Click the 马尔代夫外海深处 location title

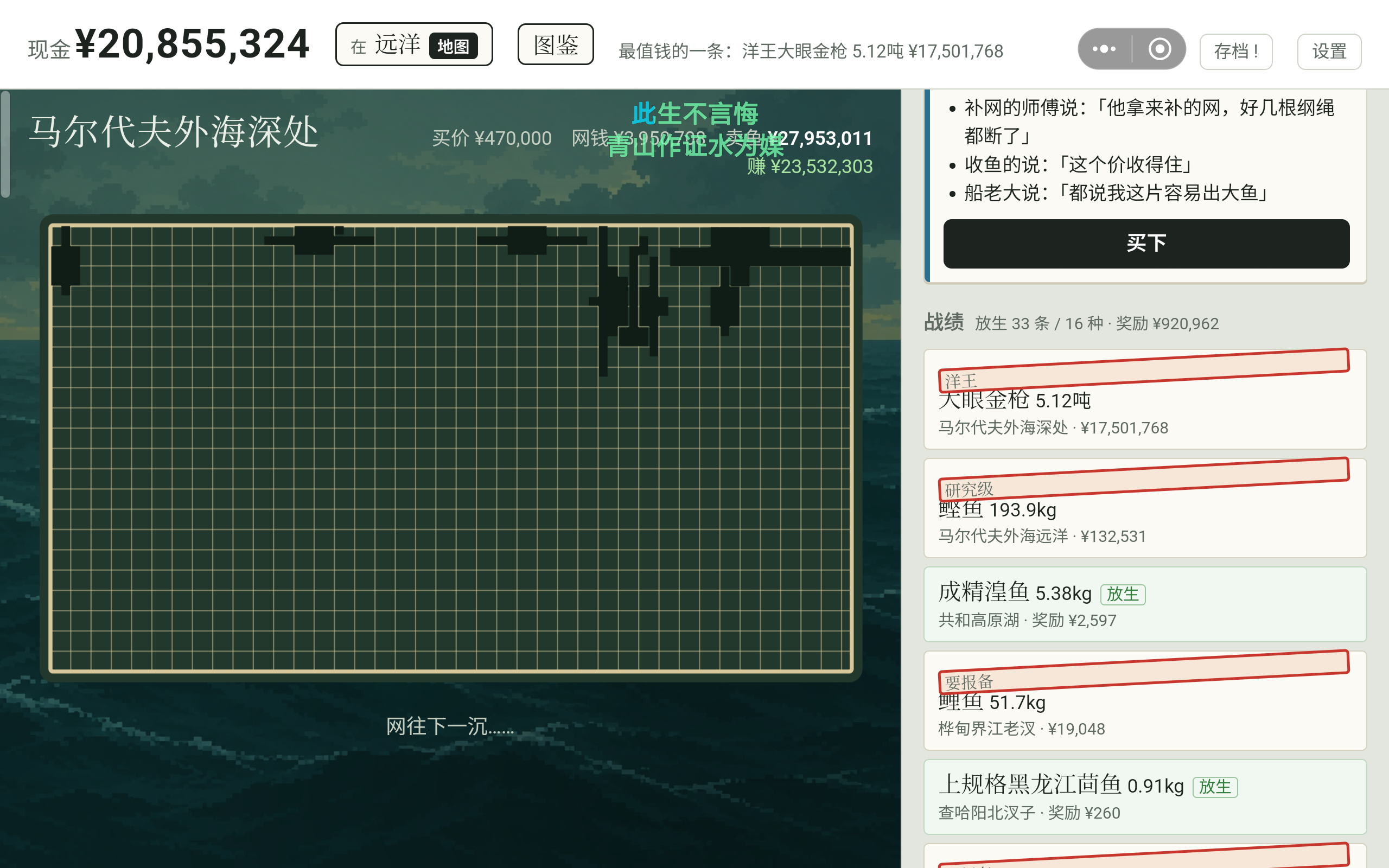click(x=174, y=132)
